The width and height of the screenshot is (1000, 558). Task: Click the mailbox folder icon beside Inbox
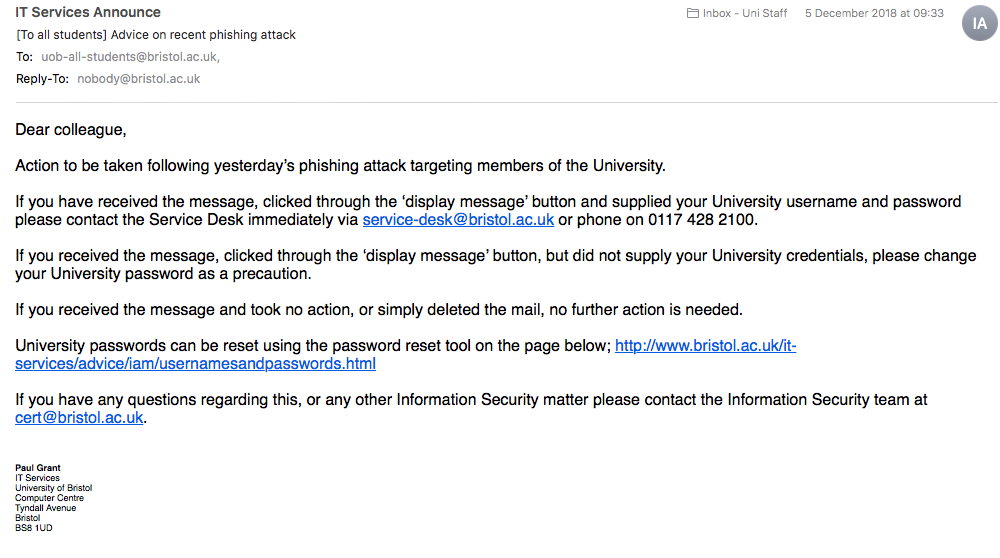click(x=693, y=14)
